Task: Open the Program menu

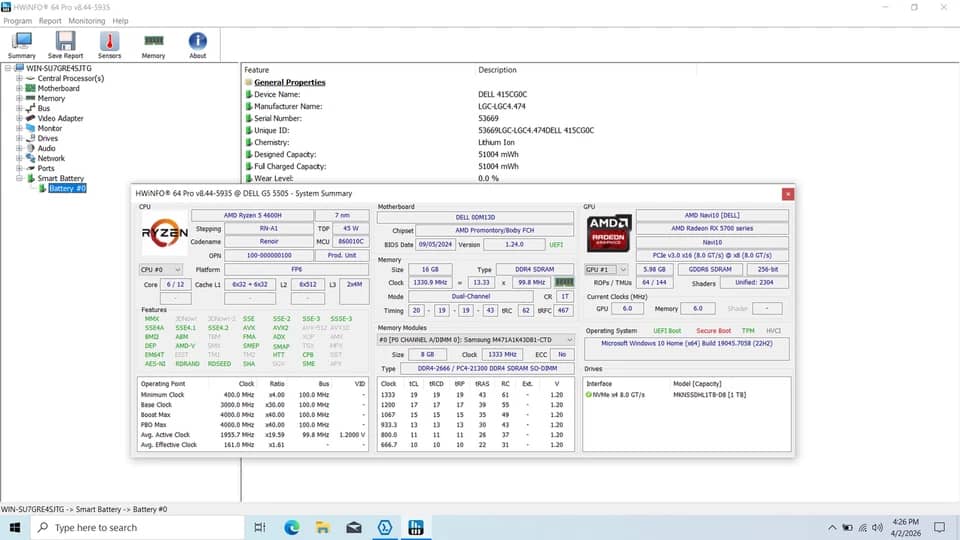Action: [17, 21]
